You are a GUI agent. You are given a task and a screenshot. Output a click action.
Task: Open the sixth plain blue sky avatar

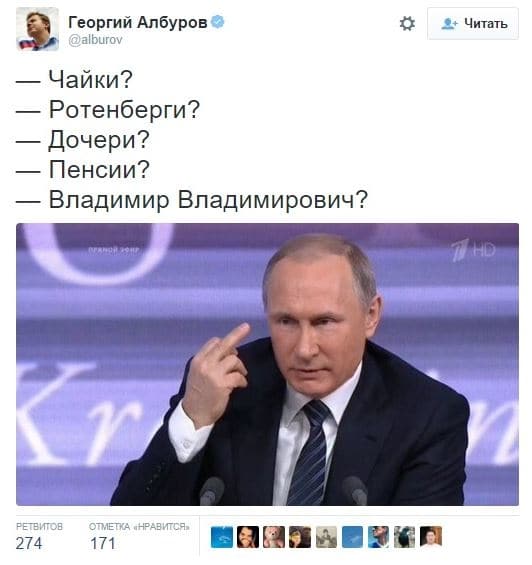tap(352, 537)
